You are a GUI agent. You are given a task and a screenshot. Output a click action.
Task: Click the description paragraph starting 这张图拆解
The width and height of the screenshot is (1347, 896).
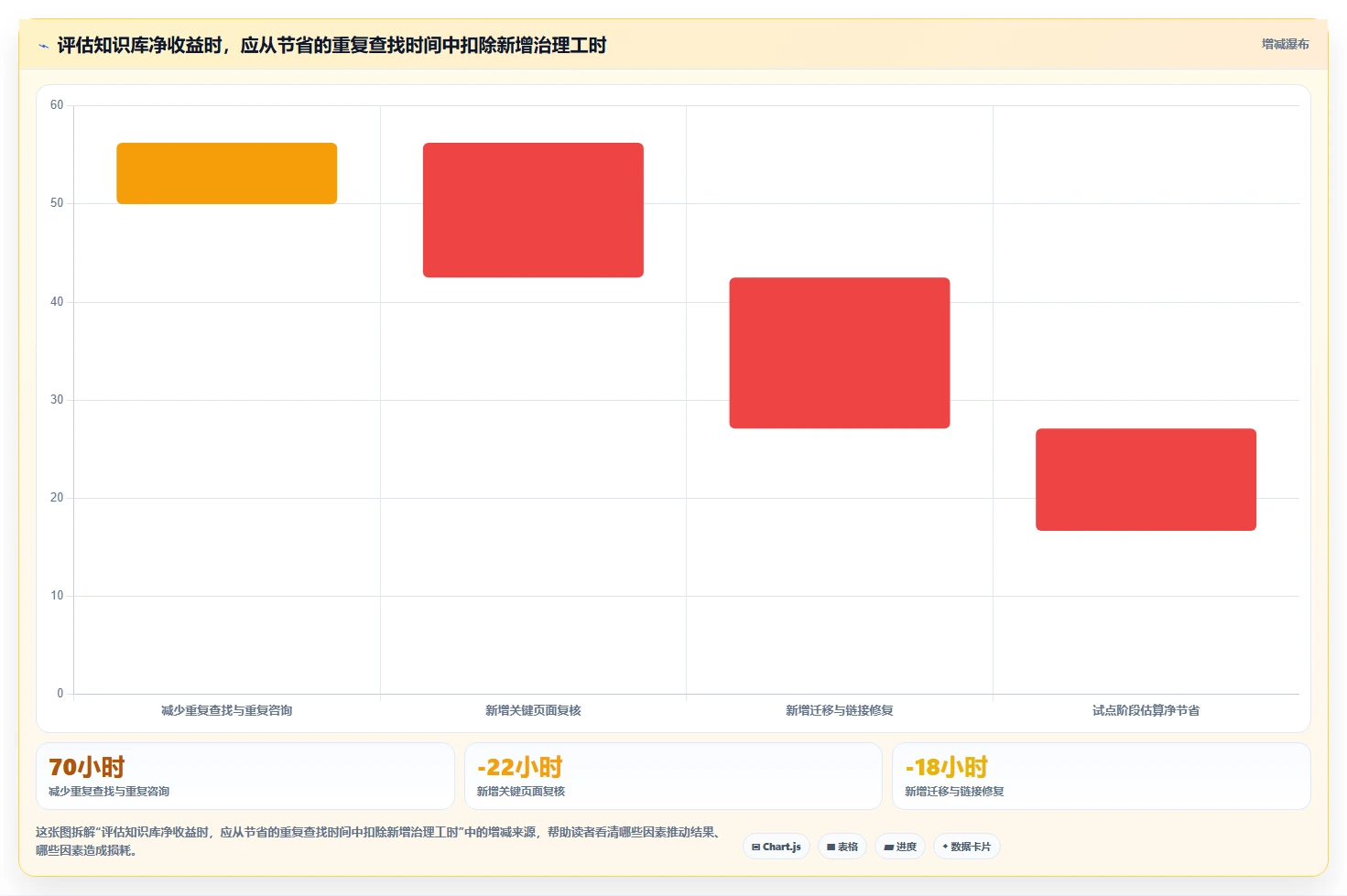click(x=380, y=841)
